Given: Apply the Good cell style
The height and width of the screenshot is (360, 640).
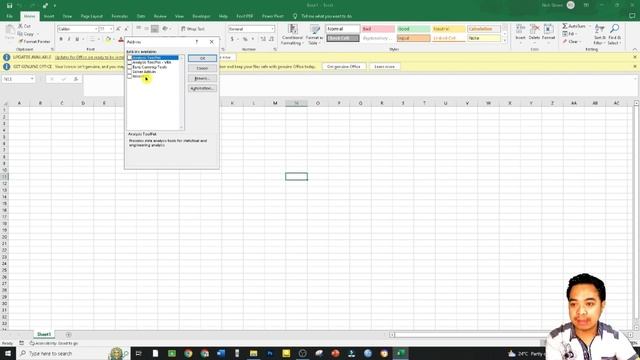Looking at the screenshot, I should click(413, 29).
